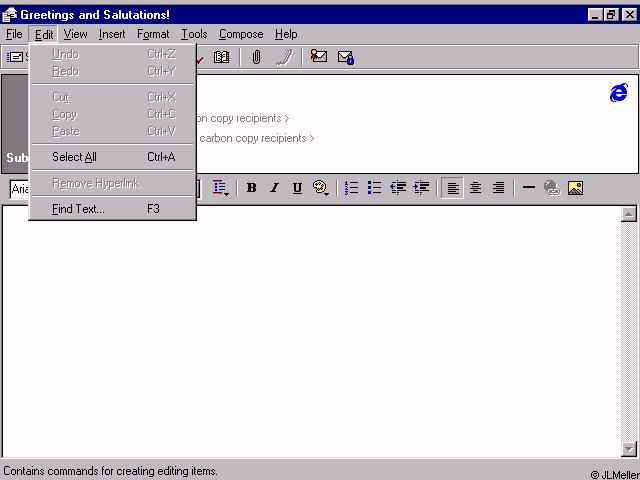Screen dimensions: 640x480
Task: Insert a horizontal line
Action: [x=529, y=187]
